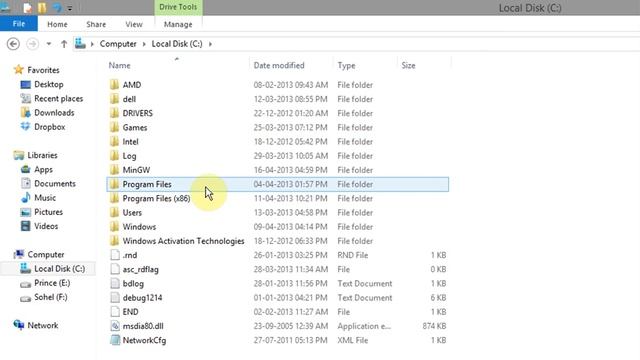Open the recent locations dropdown arrow

[49, 44]
